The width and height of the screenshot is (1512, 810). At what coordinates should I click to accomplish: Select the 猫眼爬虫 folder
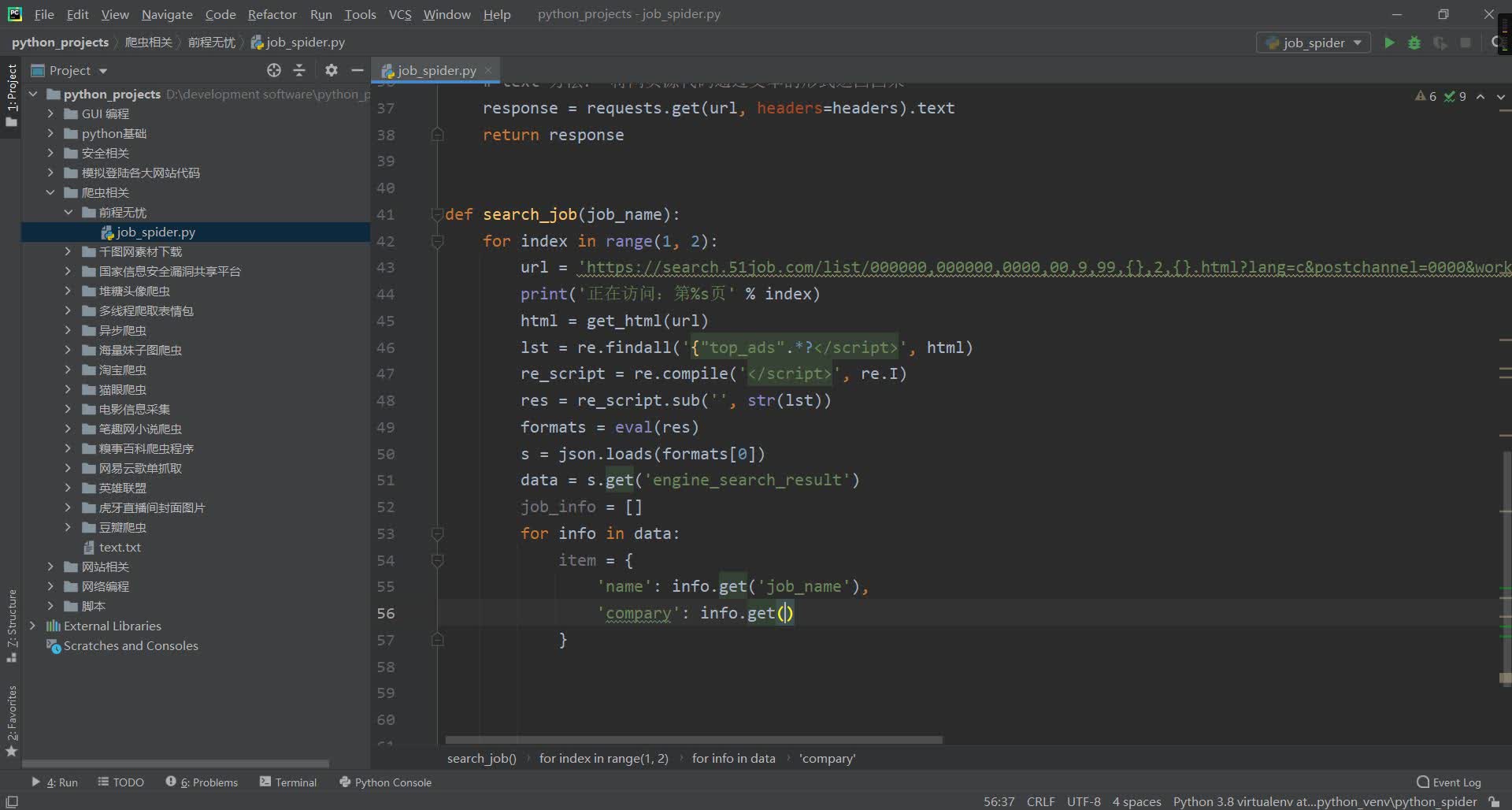[122, 389]
